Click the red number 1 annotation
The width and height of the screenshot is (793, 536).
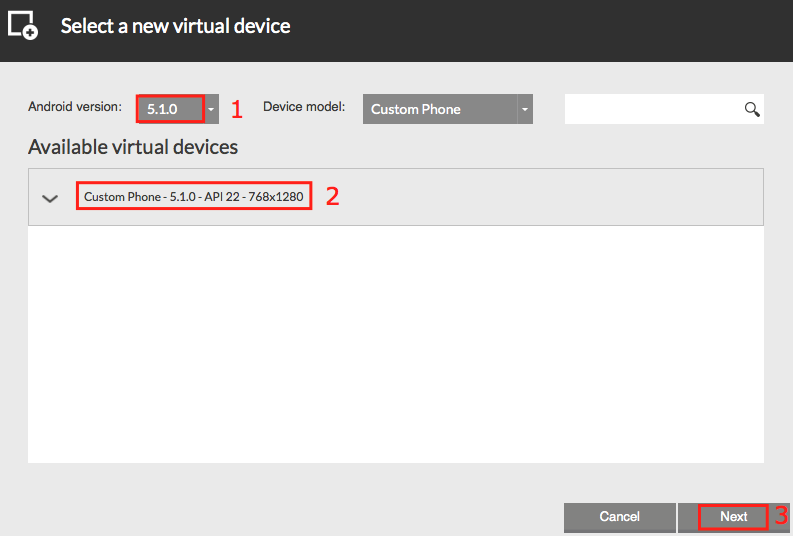[237, 109]
